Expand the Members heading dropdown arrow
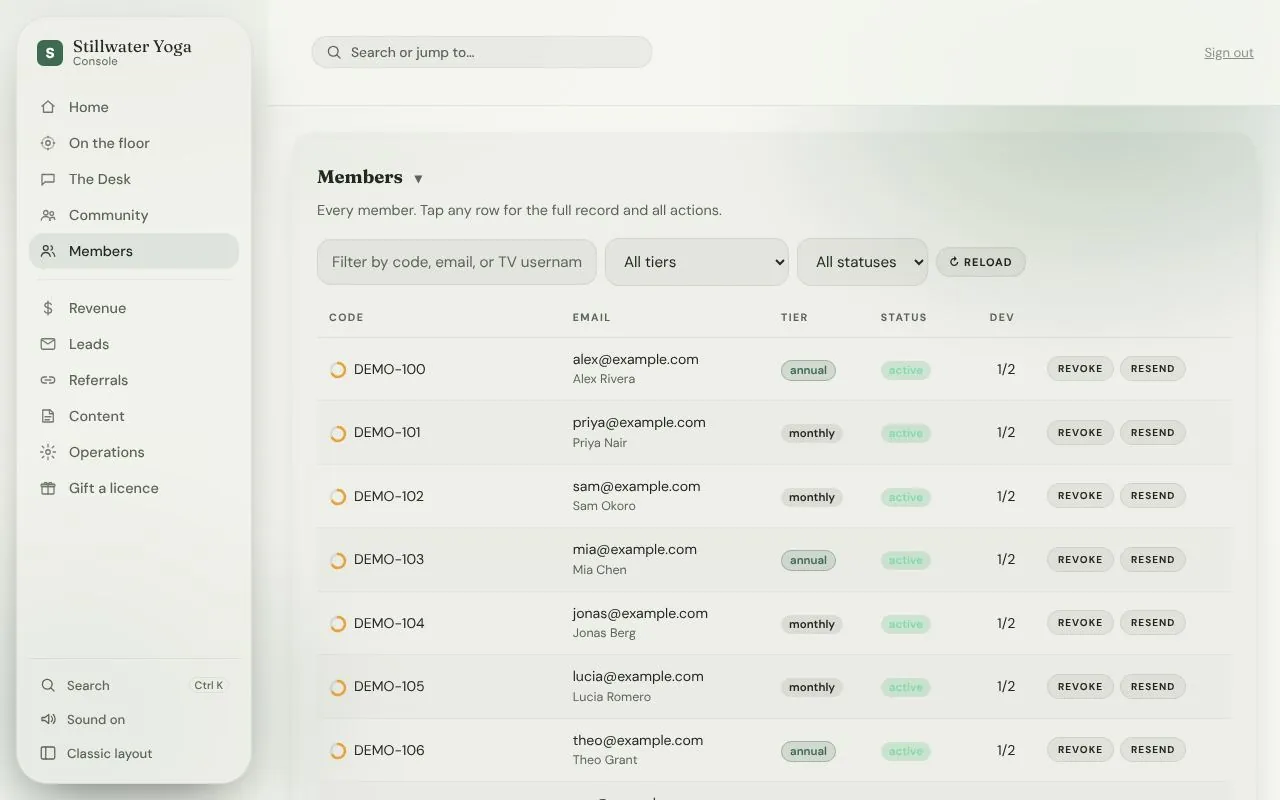Viewport: 1280px width, 800px height. pyautogui.click(x=418, y=179)
